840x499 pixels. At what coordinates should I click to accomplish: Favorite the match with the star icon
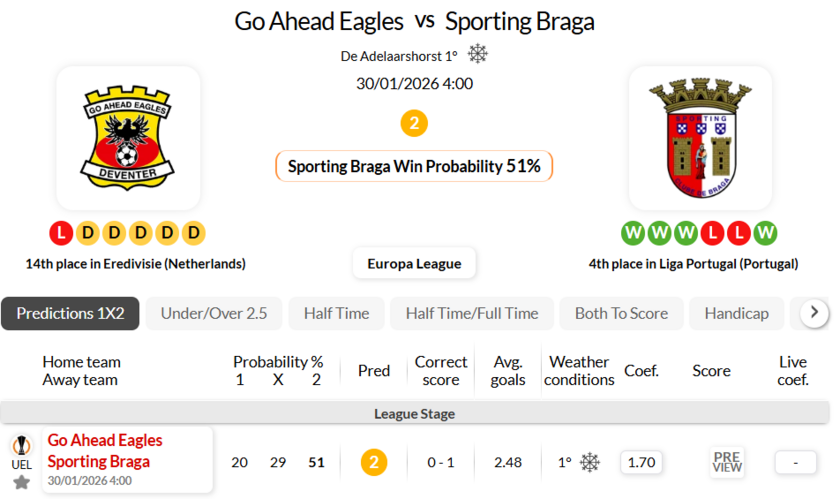pos(21,482)
